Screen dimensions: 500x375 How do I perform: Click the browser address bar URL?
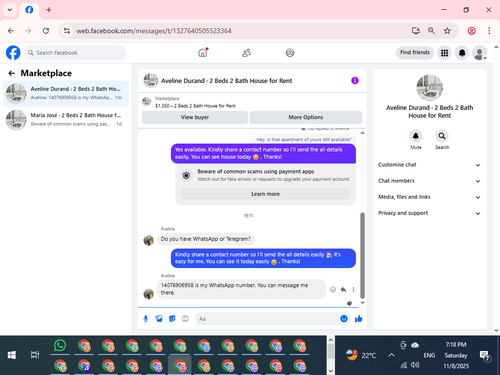[x=154, y=31]
